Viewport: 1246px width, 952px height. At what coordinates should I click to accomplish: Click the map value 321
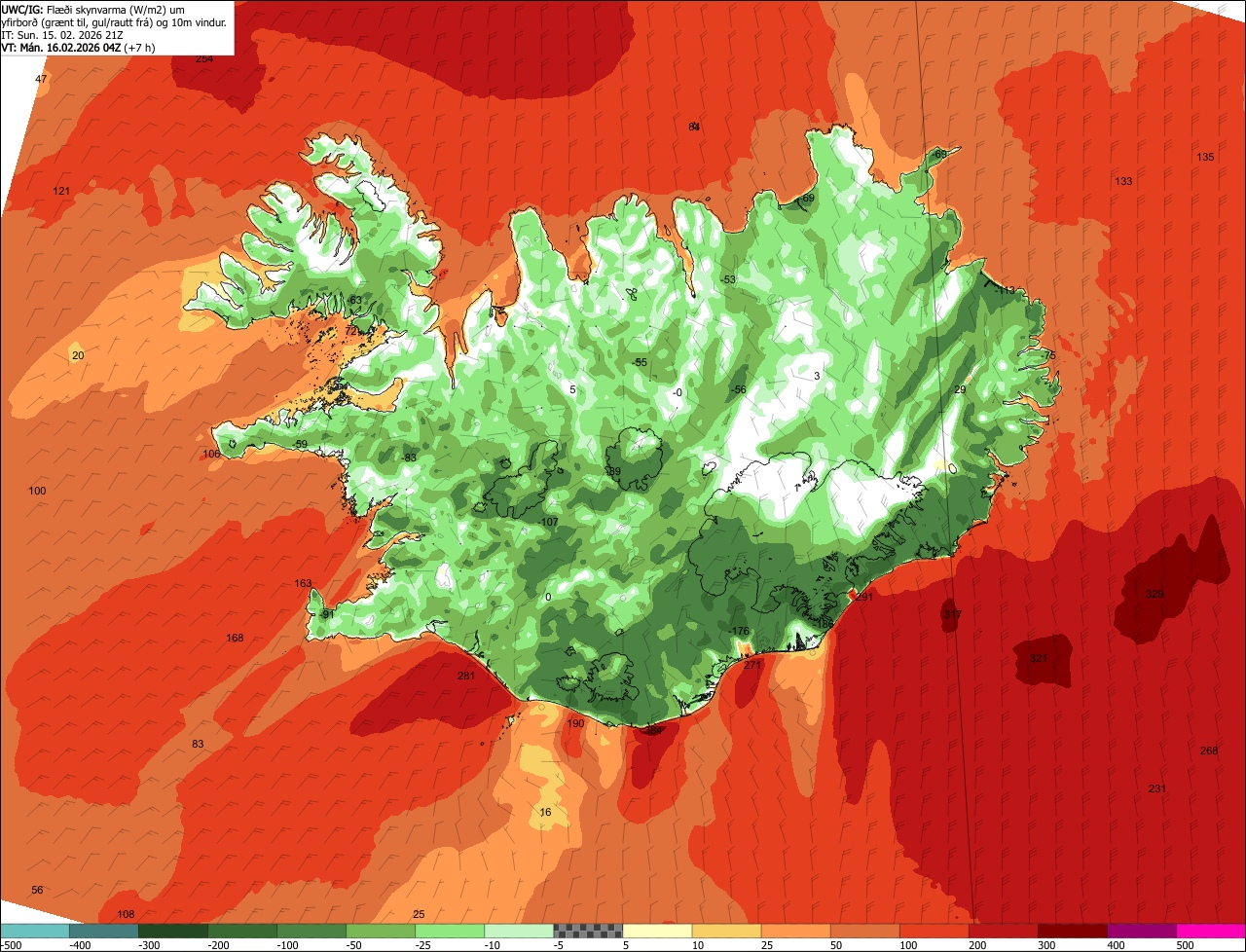pyautogui.click(x=1039, y=659)
